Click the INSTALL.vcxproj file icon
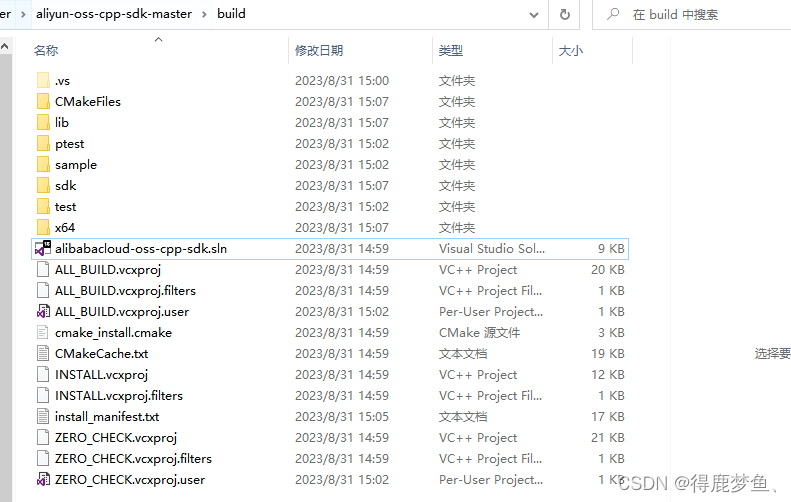Viewport: 791px width, 502px height. coord(43,375)
